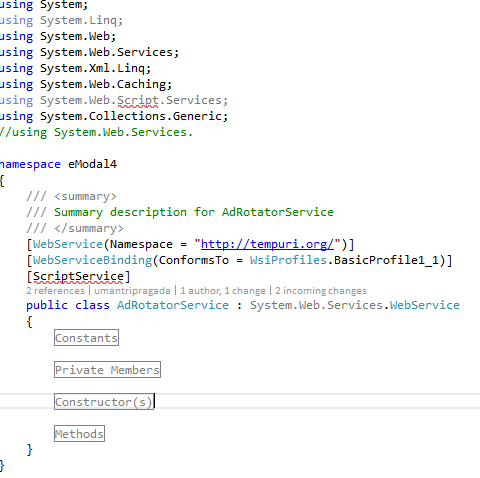Click the '2 references' CodeLens link

[56, 291]
